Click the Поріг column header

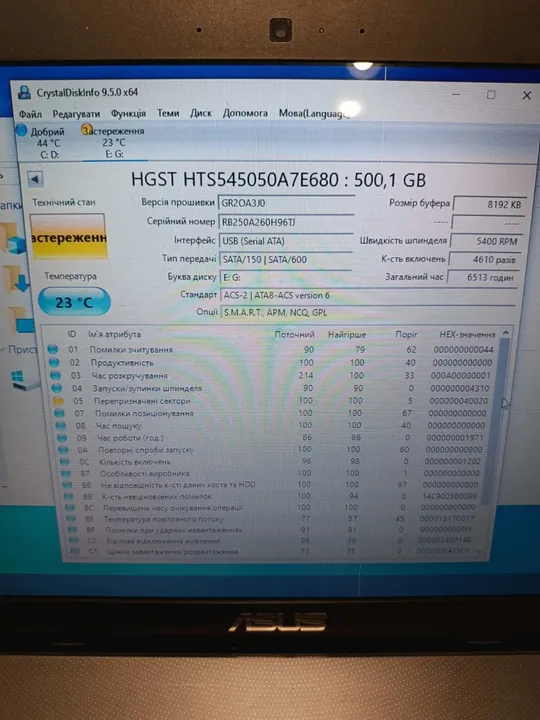[406, 335]
